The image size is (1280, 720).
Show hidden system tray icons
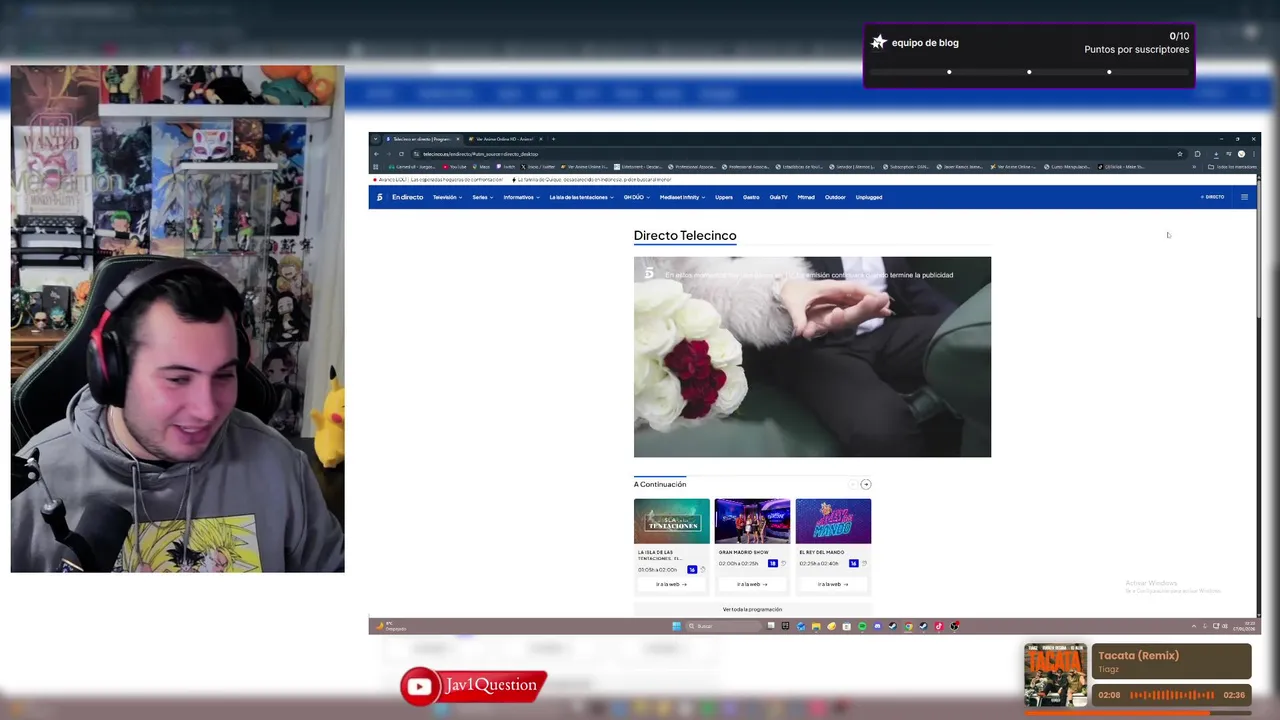click(x=1193, y=626)
